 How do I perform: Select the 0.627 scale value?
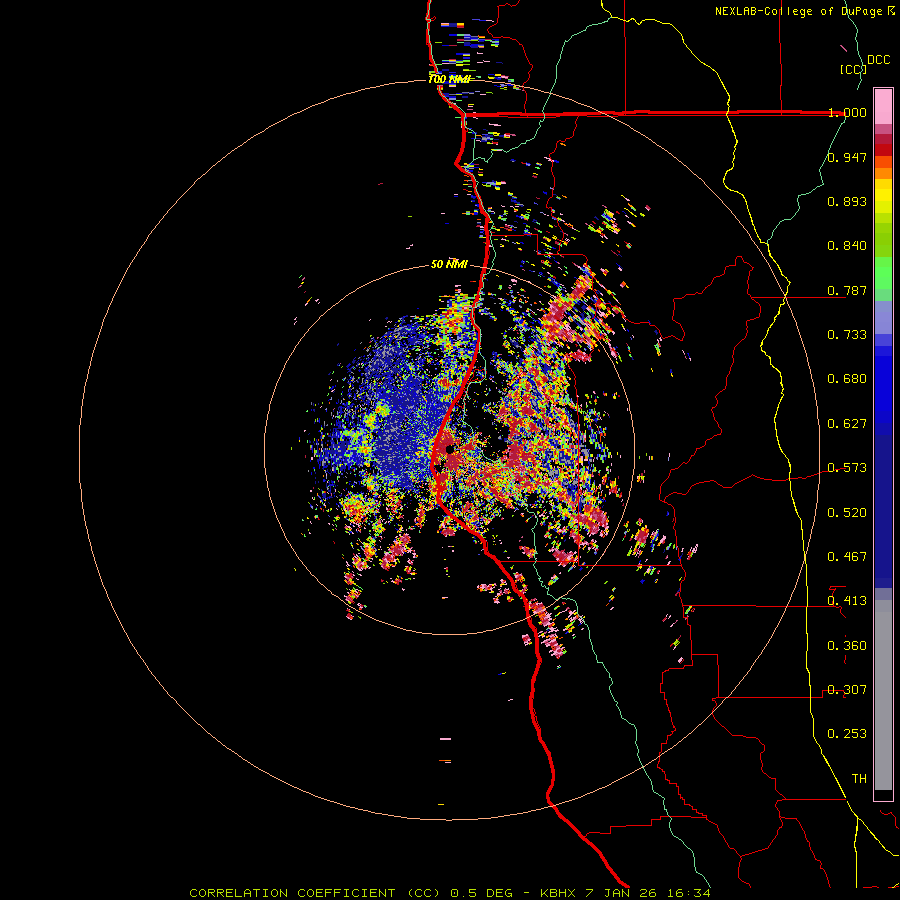tap(847, 424)
